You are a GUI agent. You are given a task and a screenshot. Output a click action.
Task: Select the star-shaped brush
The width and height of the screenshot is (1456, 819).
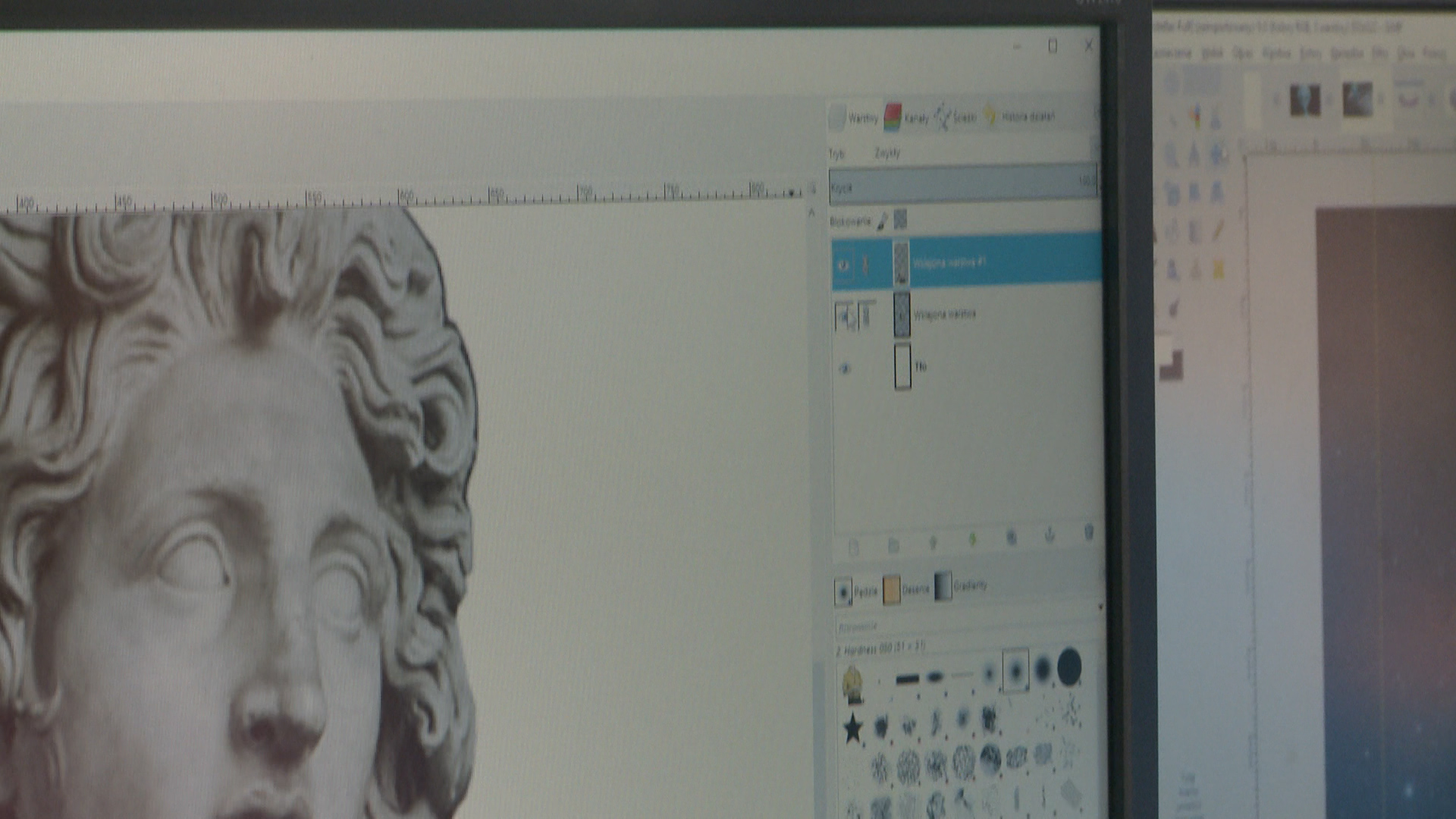(852, 729)
